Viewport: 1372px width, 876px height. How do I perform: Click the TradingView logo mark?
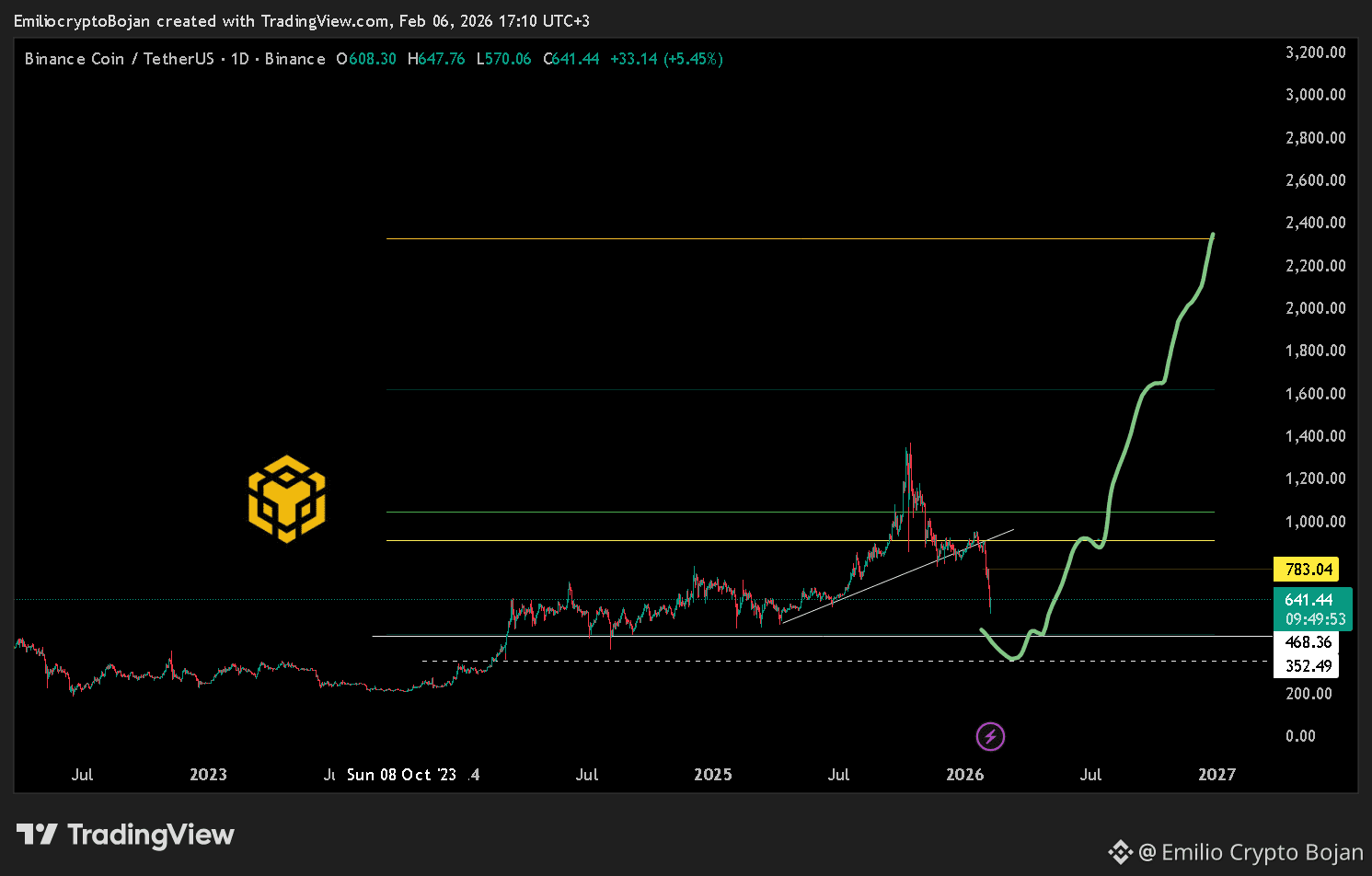(38, 835)
